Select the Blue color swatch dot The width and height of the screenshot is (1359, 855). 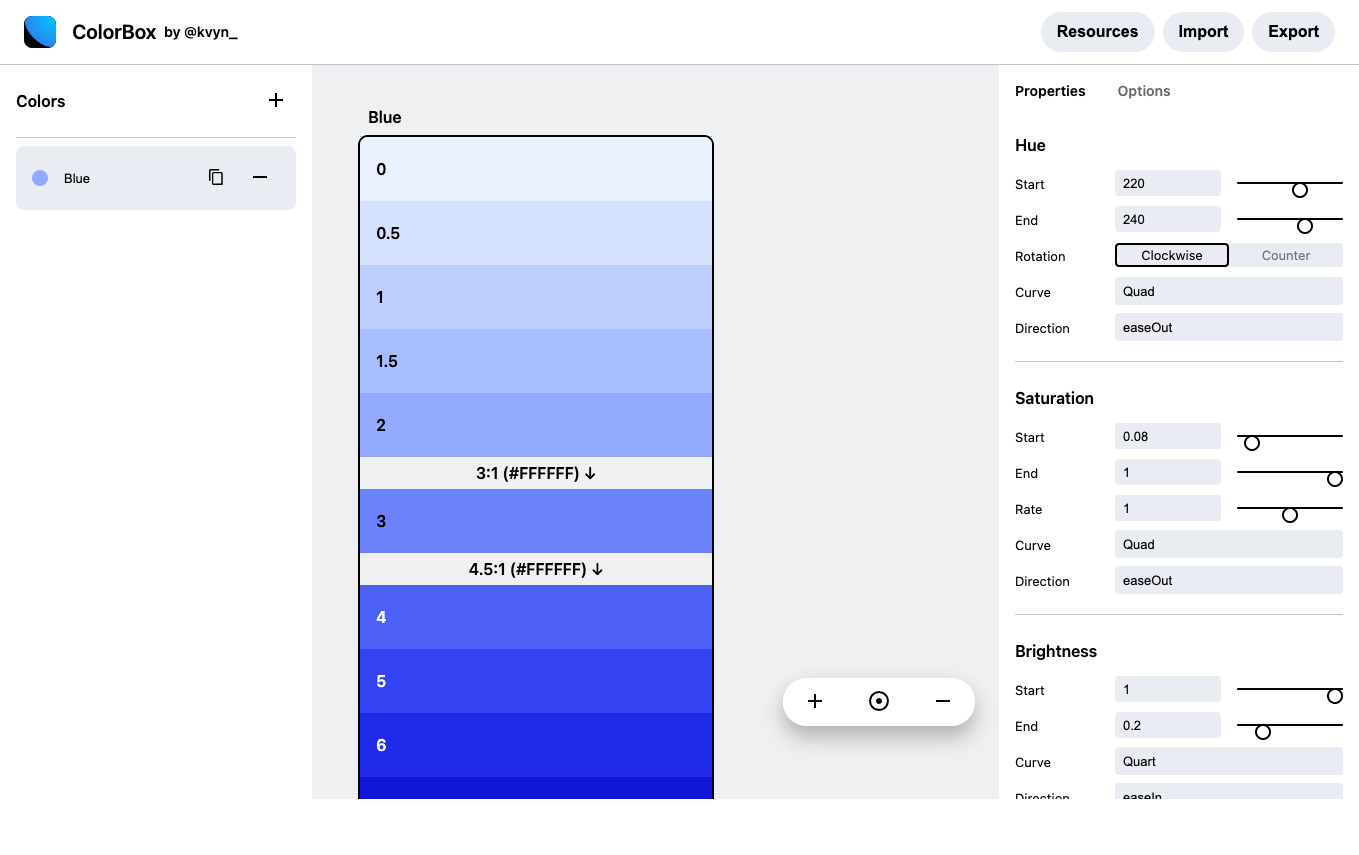[40, 177]
